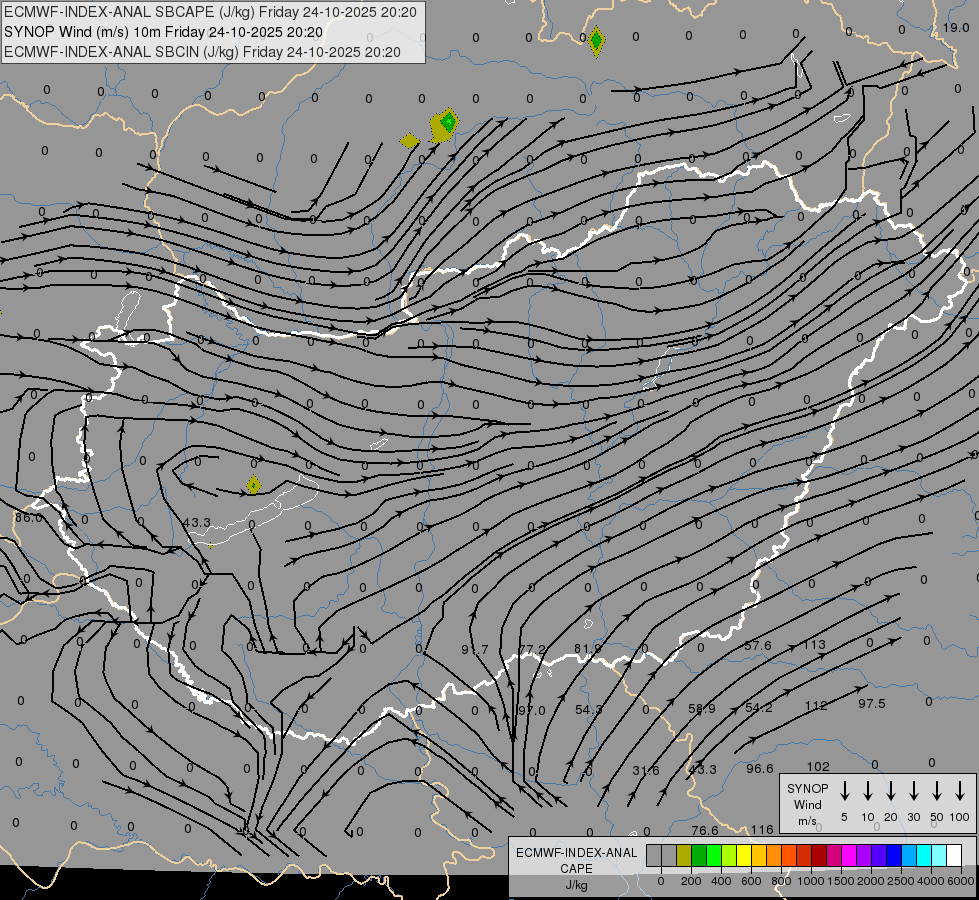Click the 2000 tick label on the CAPE scale
The width and height of the screenshot is (979, 900).
tap(871, 881)
